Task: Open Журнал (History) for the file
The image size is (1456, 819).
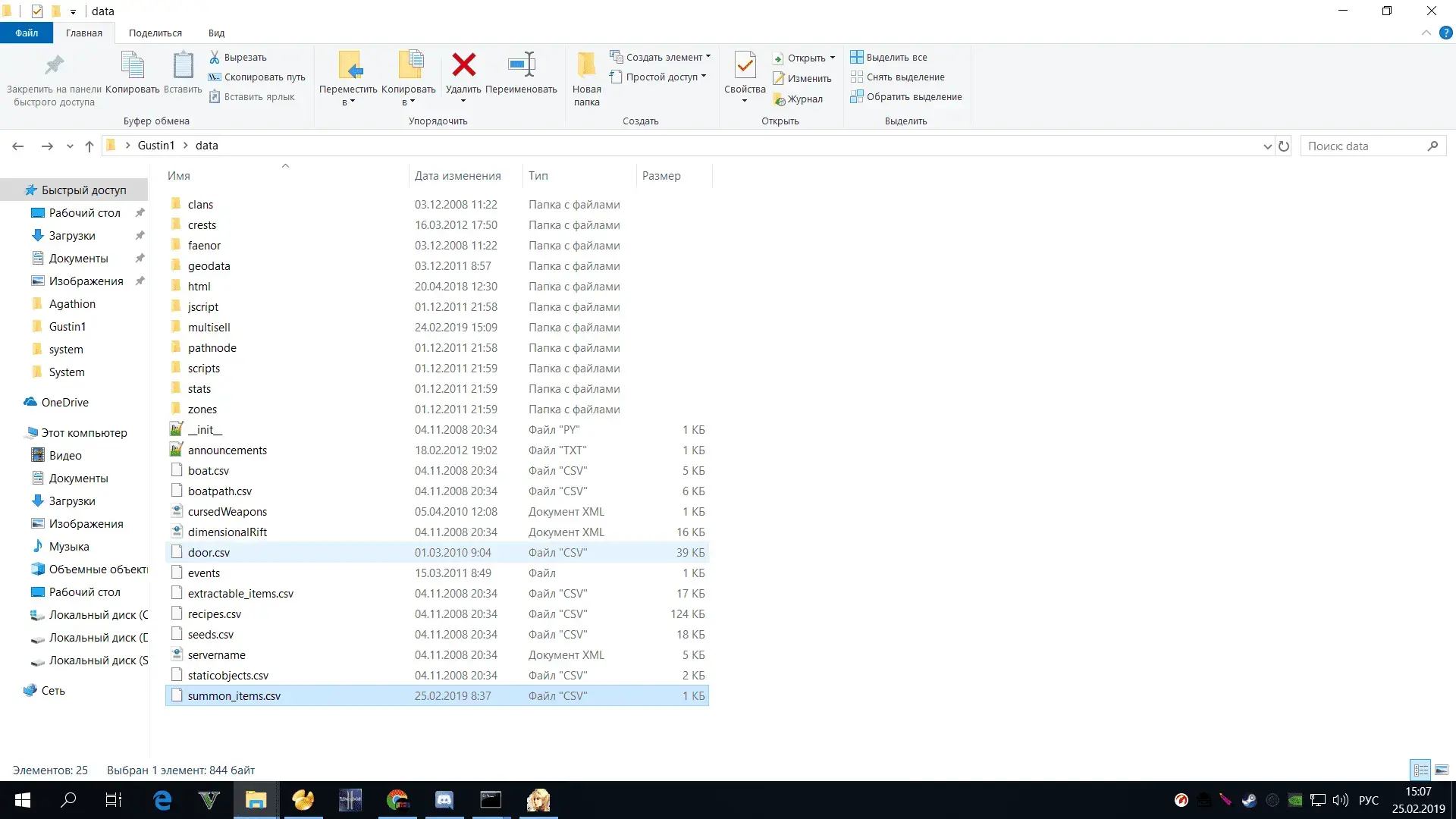Action: point(798,99)
